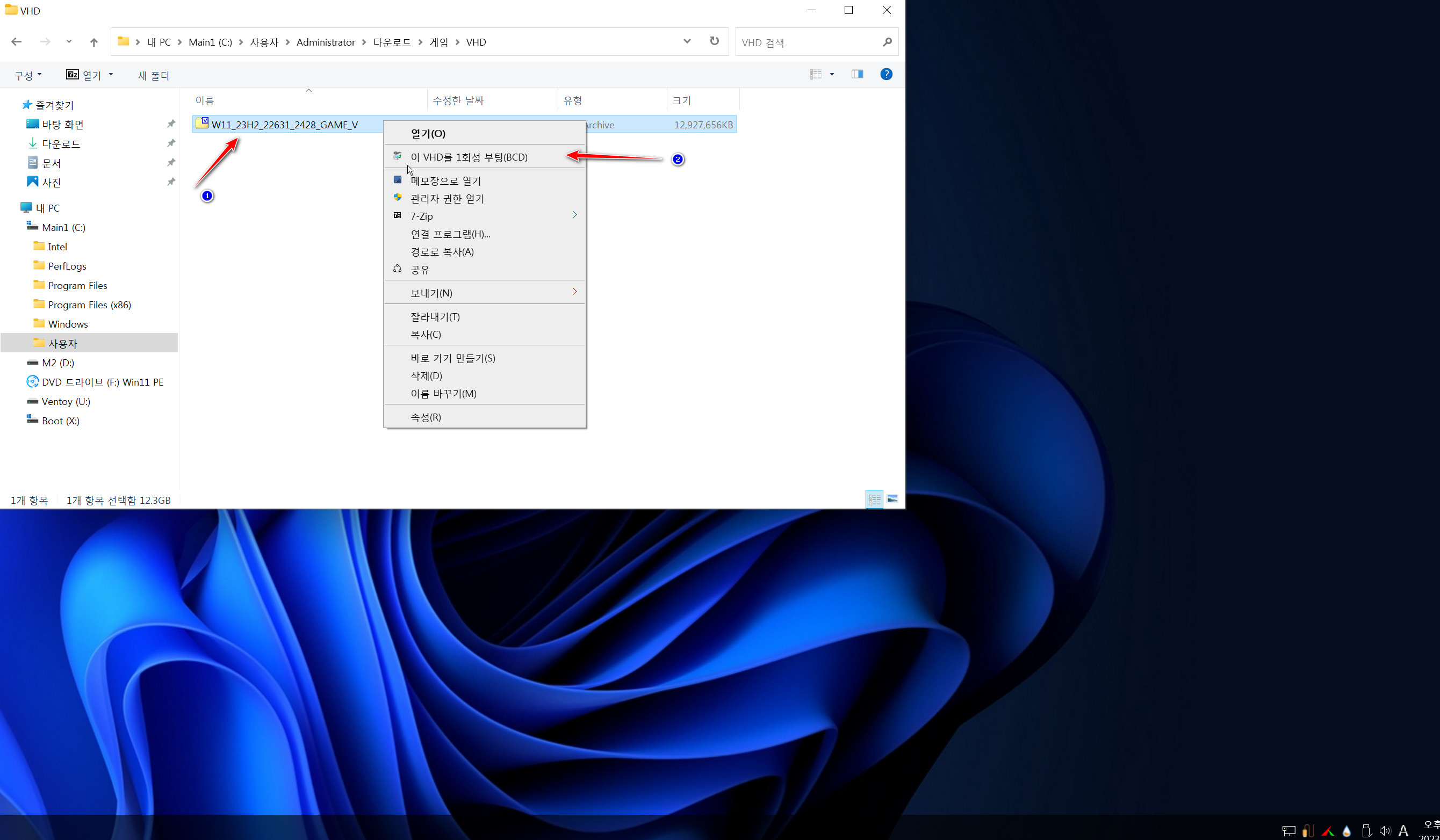
Task: Click the network monitor tray icon
Action: coord(1288,831)
